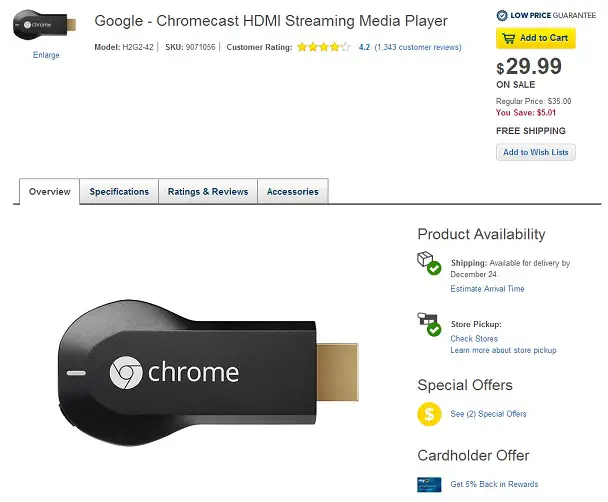Screen dimensions: 608x502
Task: Open the 1,343 customer reviews link
Action: click(x=418, y=47)
